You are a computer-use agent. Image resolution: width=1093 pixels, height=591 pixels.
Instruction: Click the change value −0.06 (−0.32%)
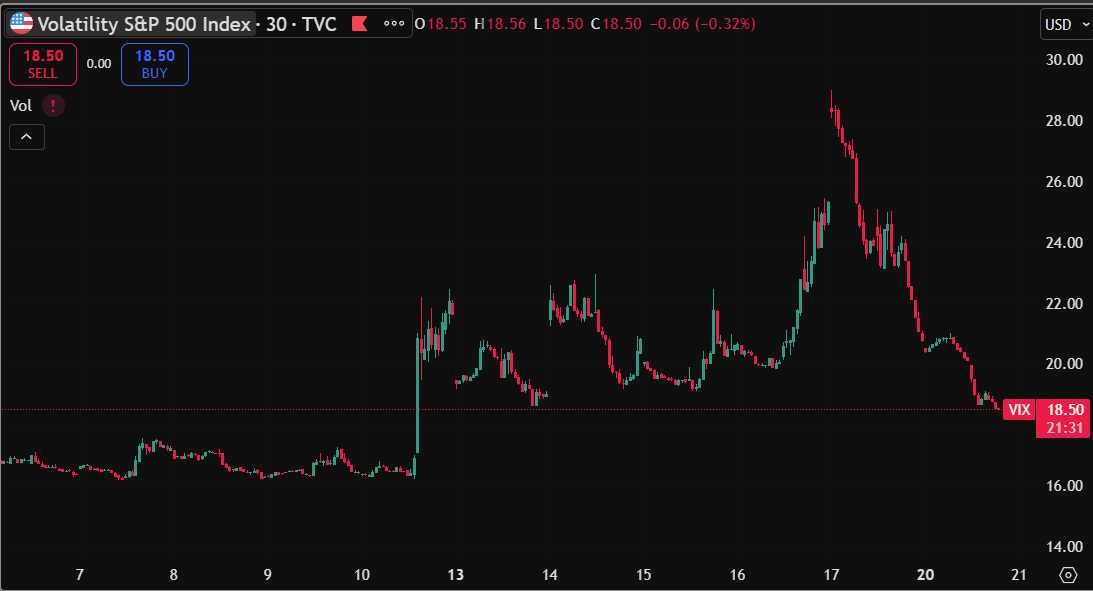[x=703, y=24]
